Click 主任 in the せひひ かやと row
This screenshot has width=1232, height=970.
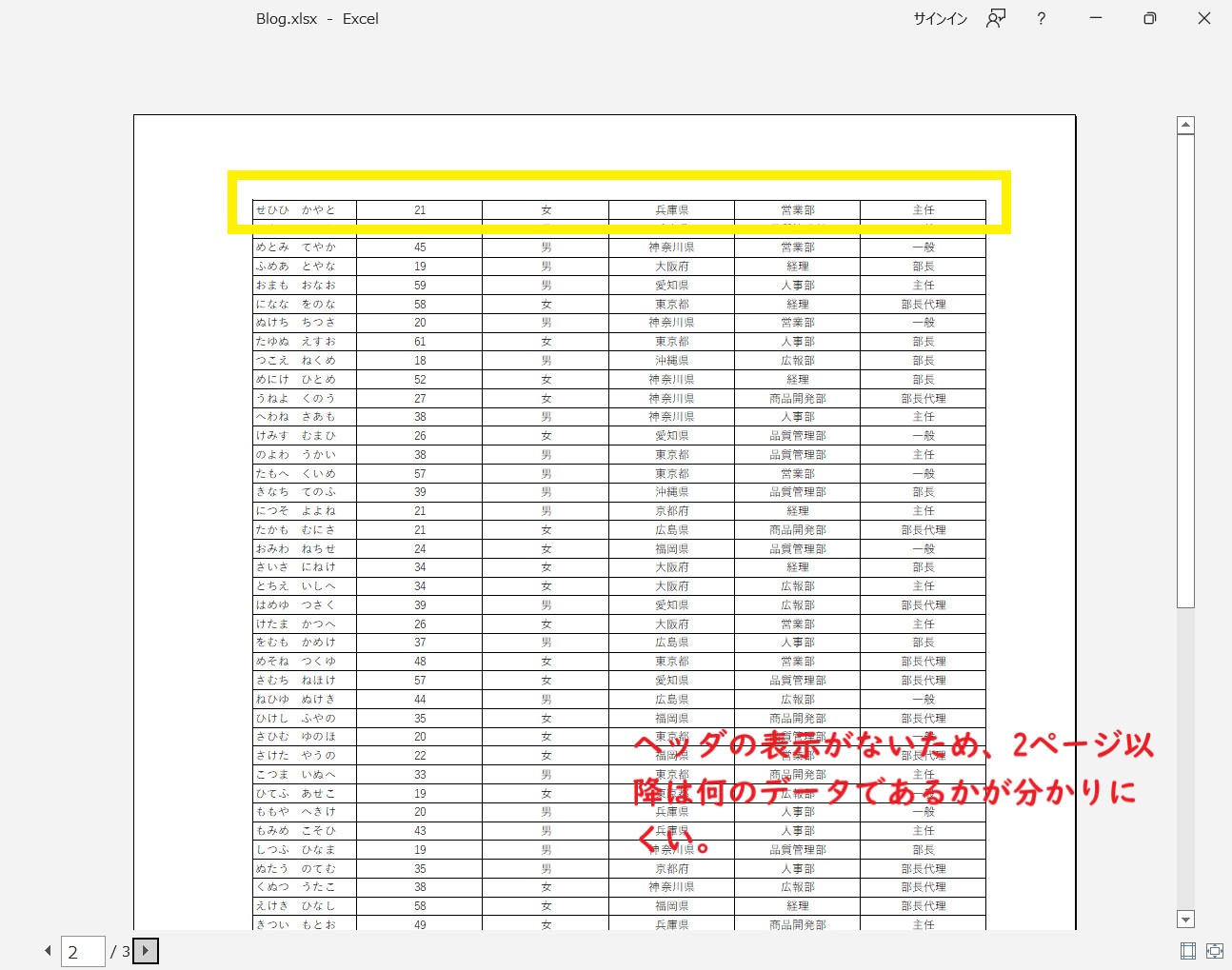click(x=924, y=210)
